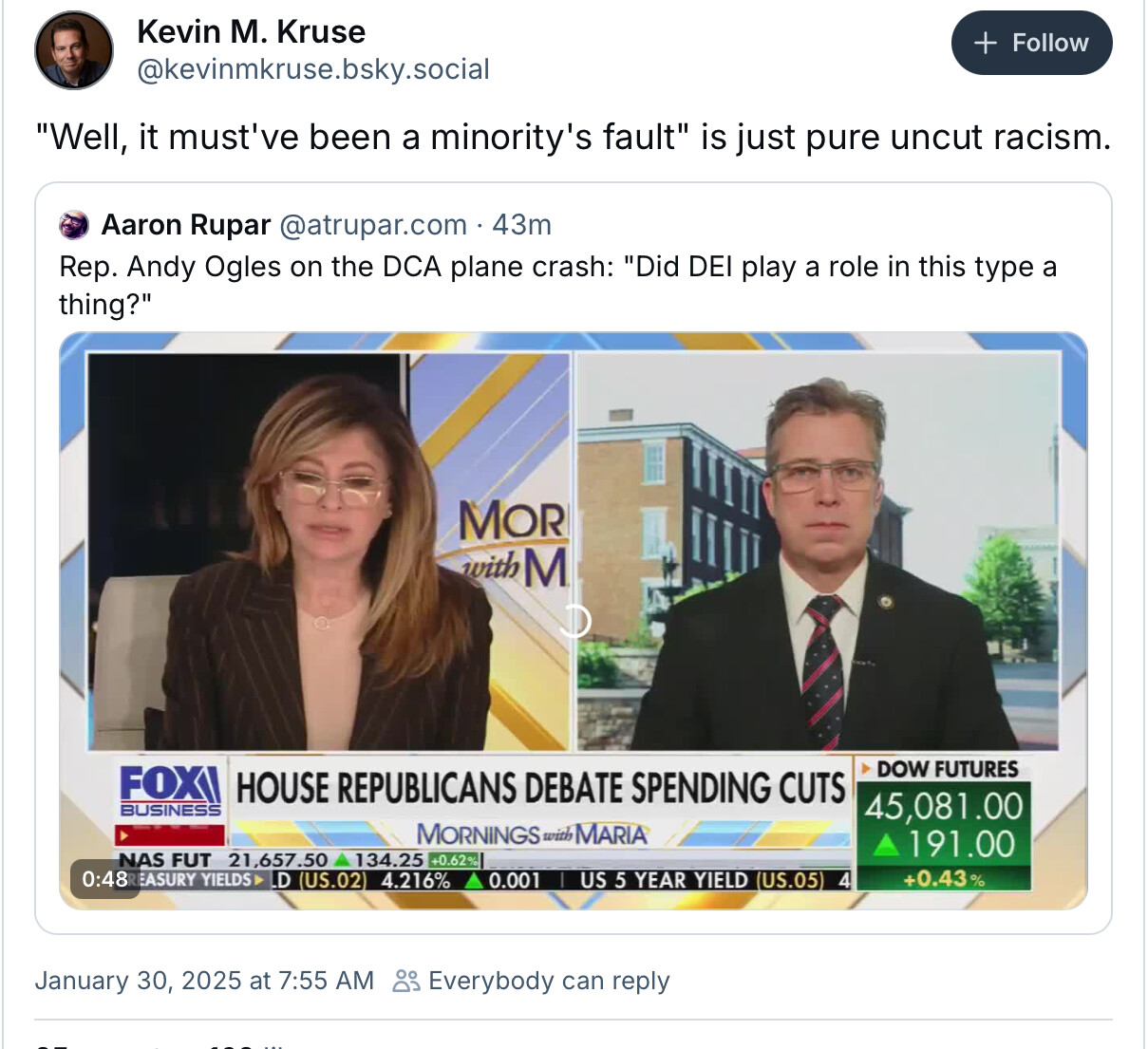Visit the @atrupar.com handle link
Screen dimensions: 1148x1049
(372, 225)
